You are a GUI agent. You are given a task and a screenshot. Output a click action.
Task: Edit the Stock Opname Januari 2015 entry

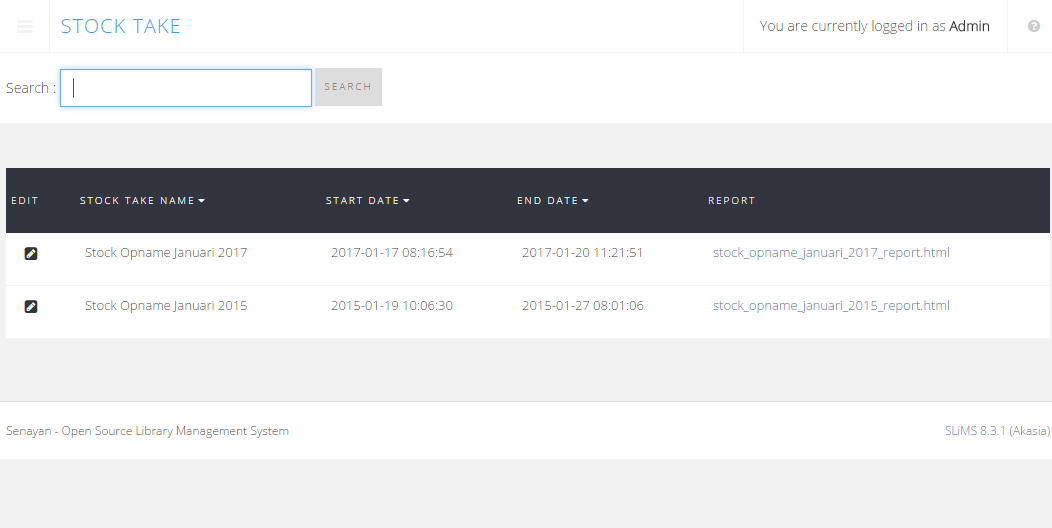tap(31, 307)
